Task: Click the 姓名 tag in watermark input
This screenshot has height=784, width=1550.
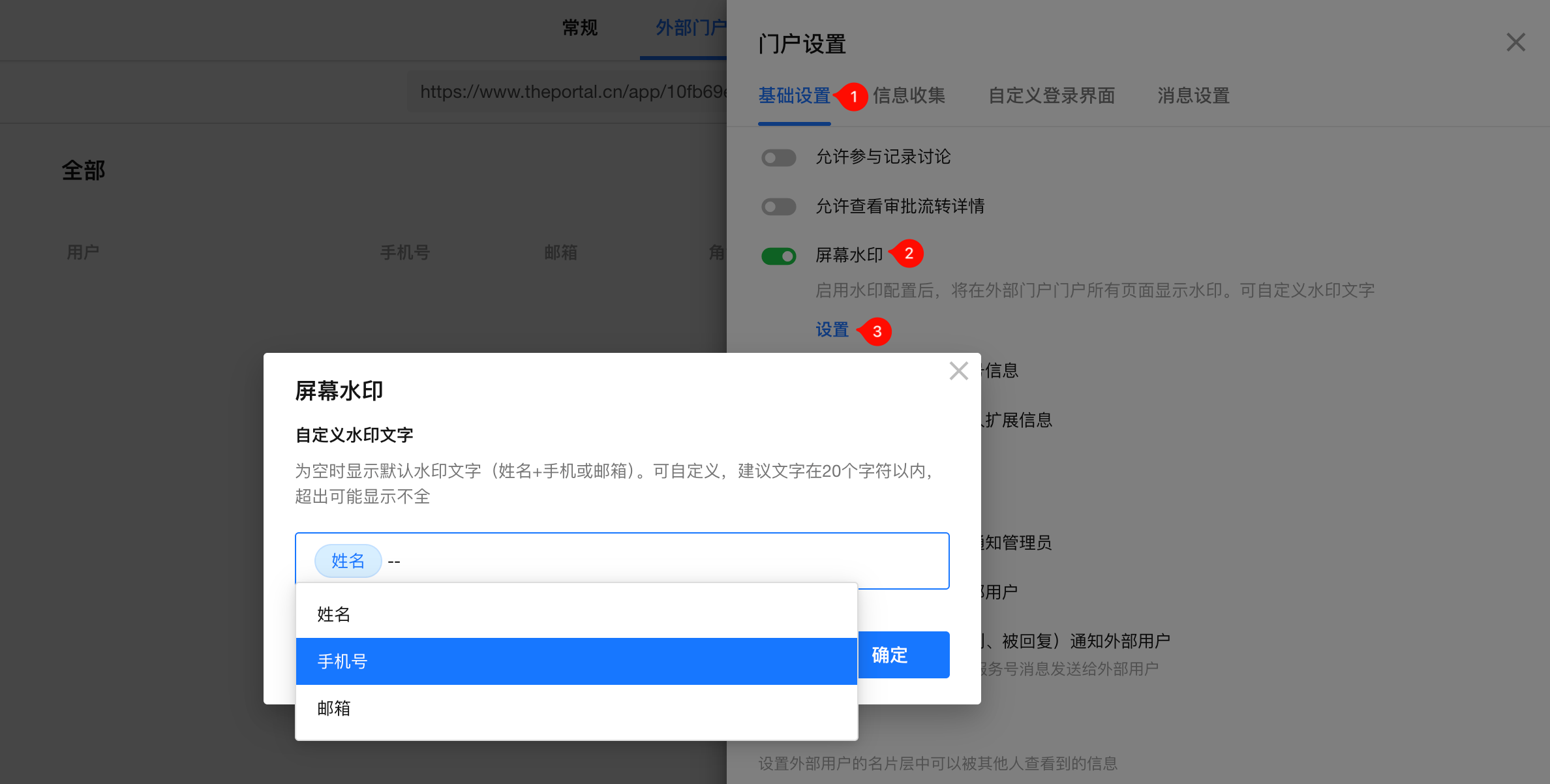Action: [348, 561]
